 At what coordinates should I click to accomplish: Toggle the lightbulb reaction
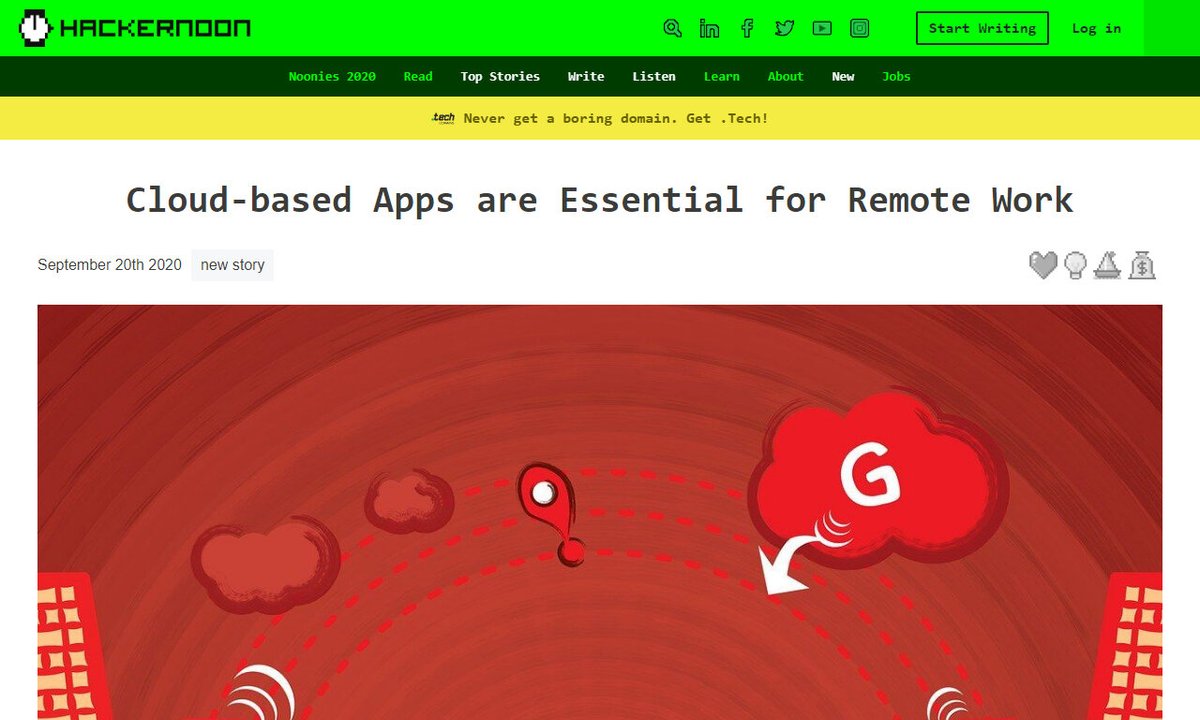(x=1076, y=265)
